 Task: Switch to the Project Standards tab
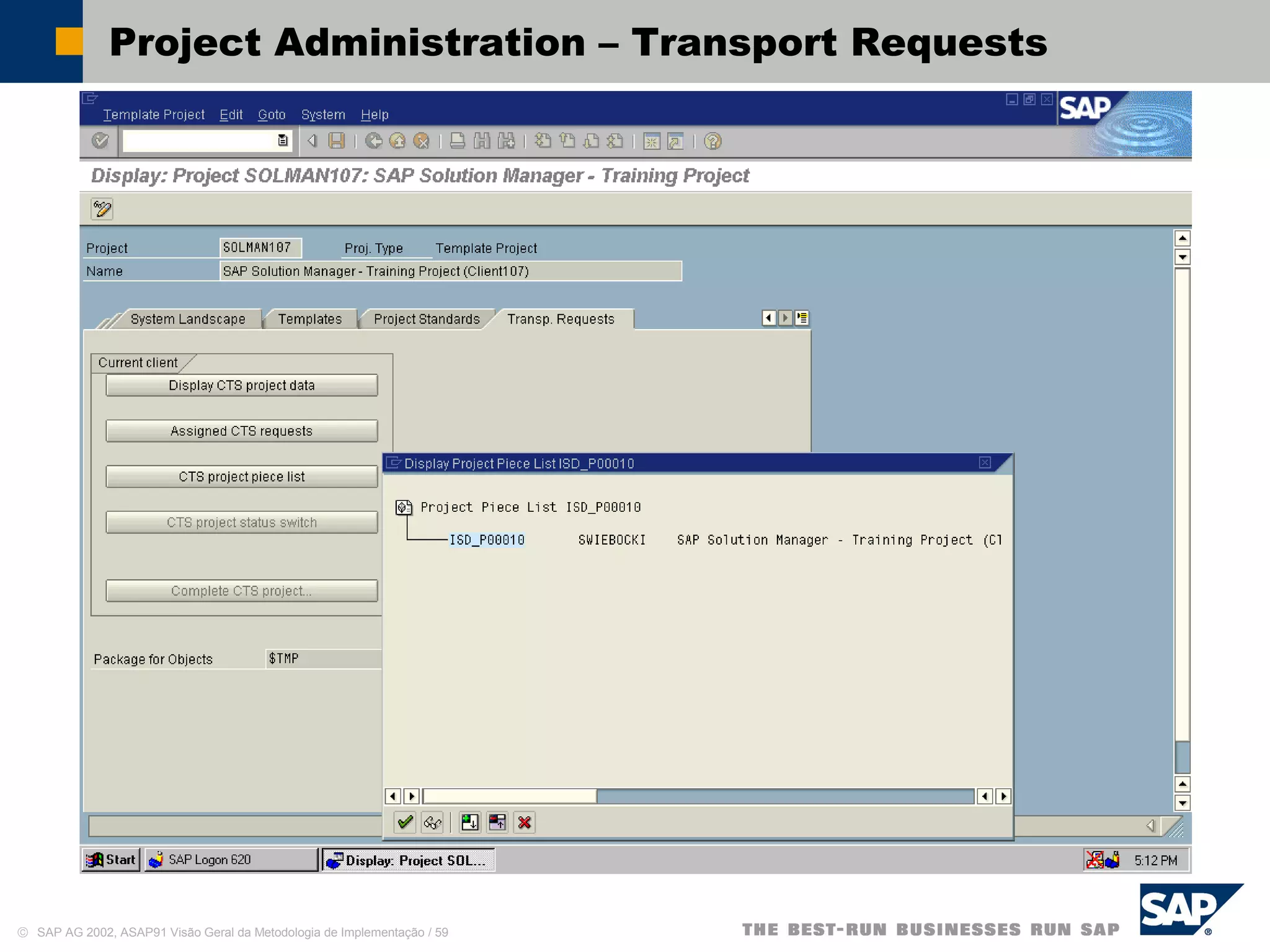427,319
